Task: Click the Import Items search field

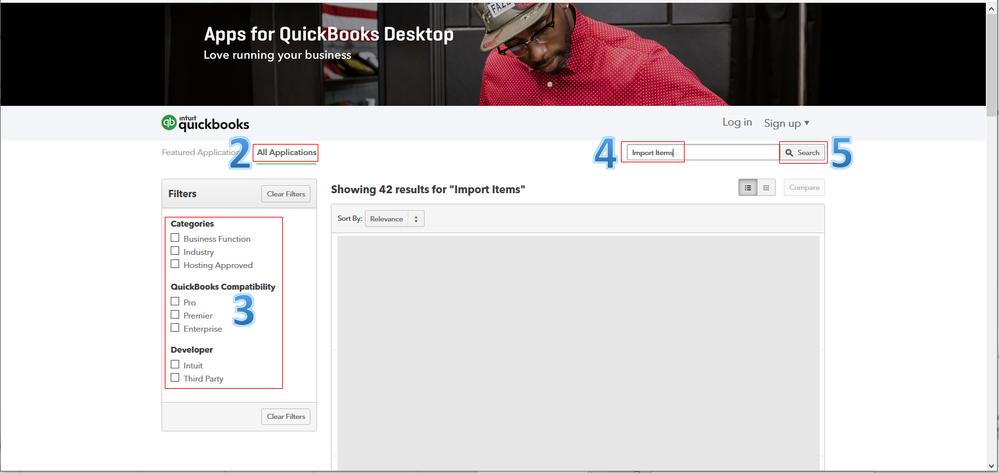Action: (x=703, y=152)
